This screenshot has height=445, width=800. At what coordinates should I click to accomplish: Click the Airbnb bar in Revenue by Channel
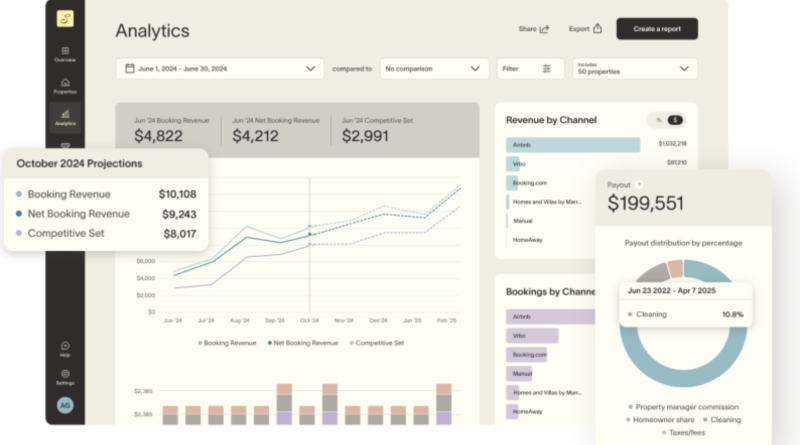tap(573, 144)
